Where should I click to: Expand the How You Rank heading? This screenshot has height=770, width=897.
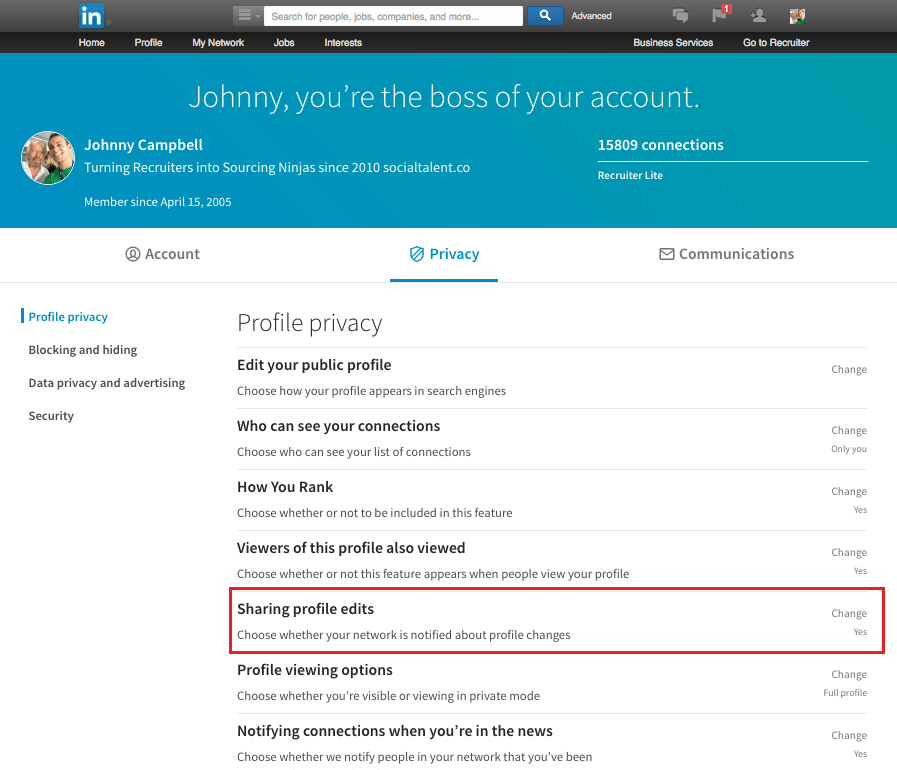pos(285,487)
